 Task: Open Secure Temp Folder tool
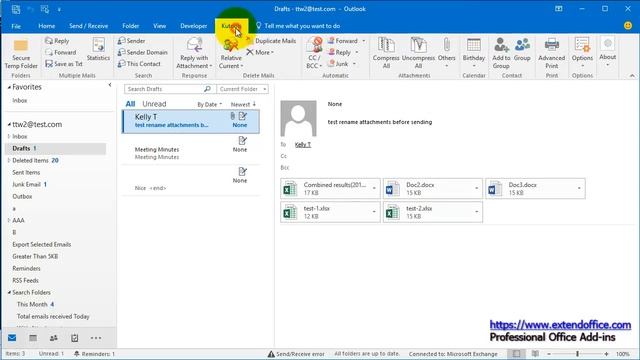[x=21, y=53]
